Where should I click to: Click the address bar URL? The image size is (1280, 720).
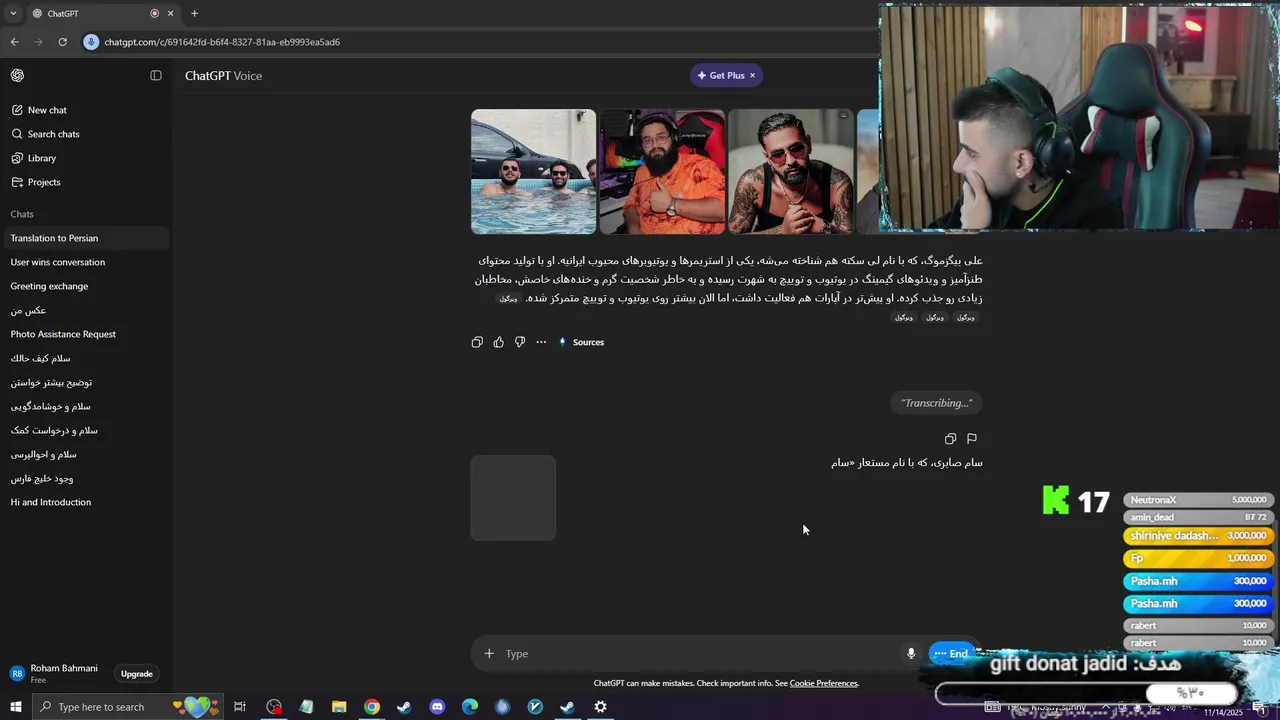coord(222,42)
